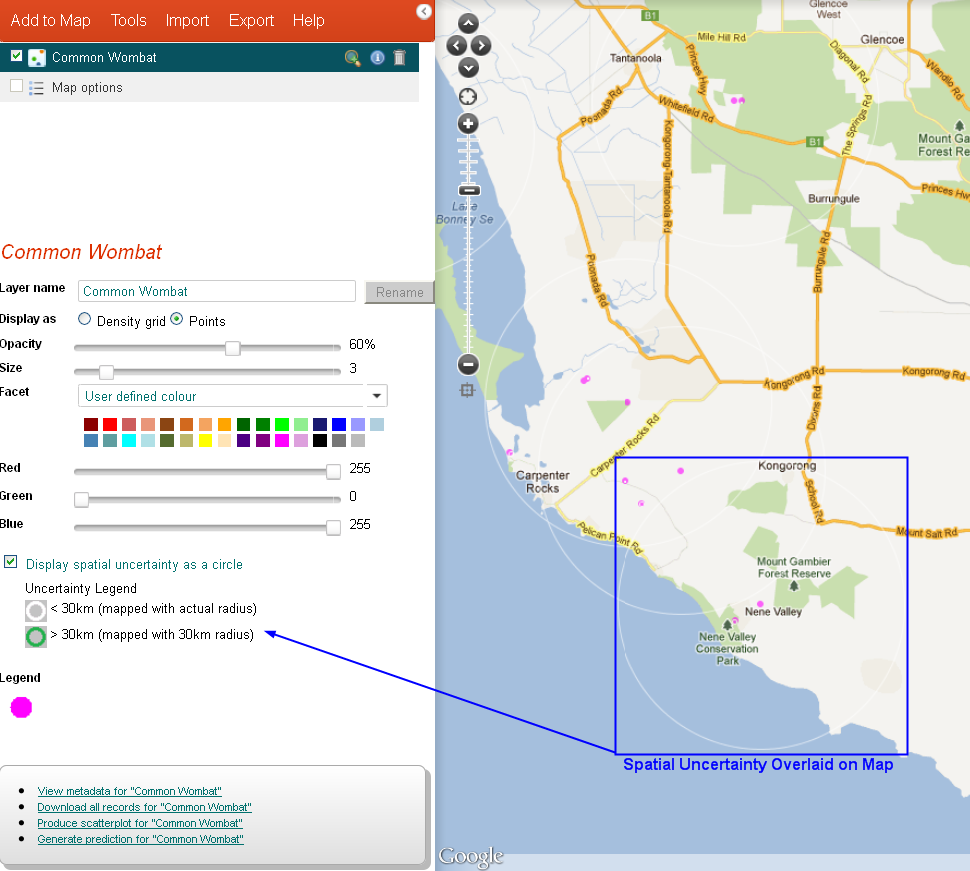Delete Common Wombat layer with trash icon
The height and width of the screenshot is (871, 970).
[400, 58]
